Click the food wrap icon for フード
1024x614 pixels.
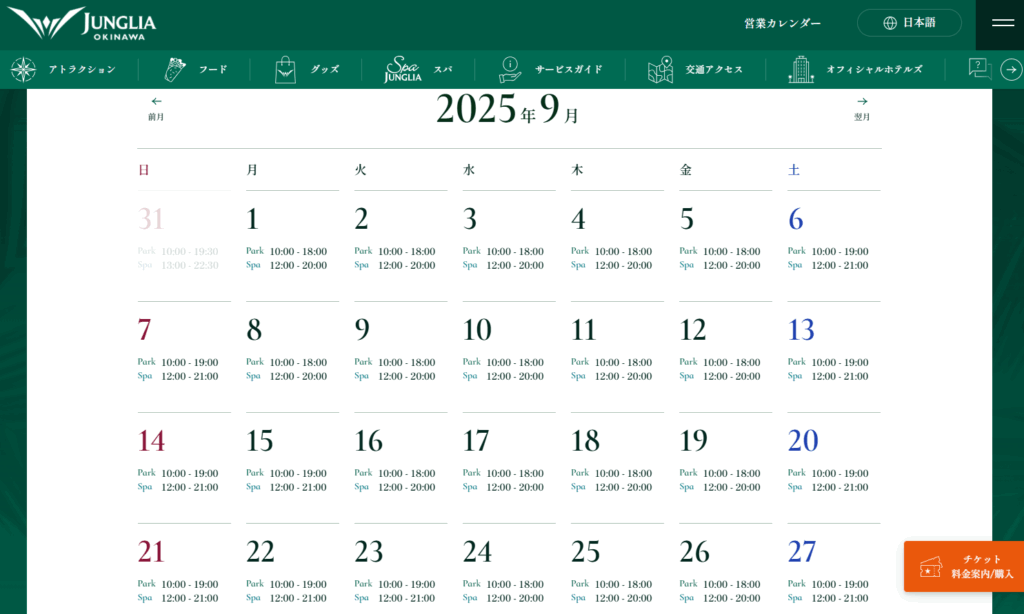pos(174,69)
